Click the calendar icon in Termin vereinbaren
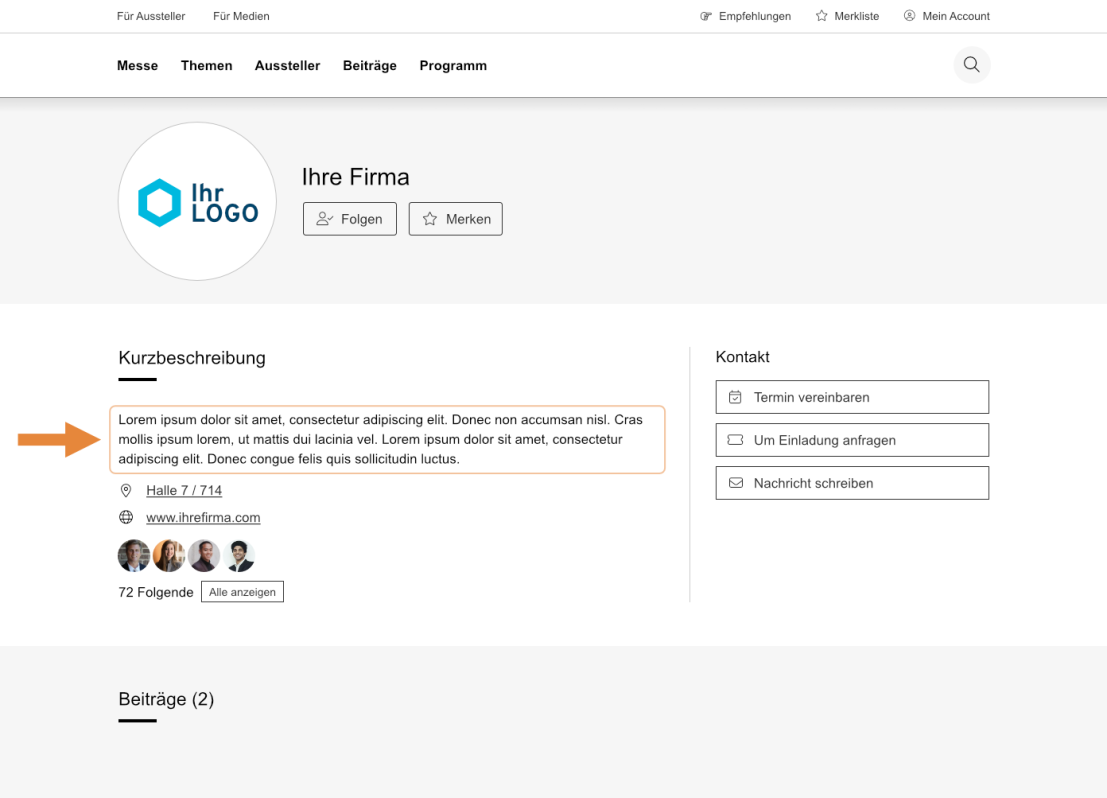The image size is (1107, 798). pos(736,397)
